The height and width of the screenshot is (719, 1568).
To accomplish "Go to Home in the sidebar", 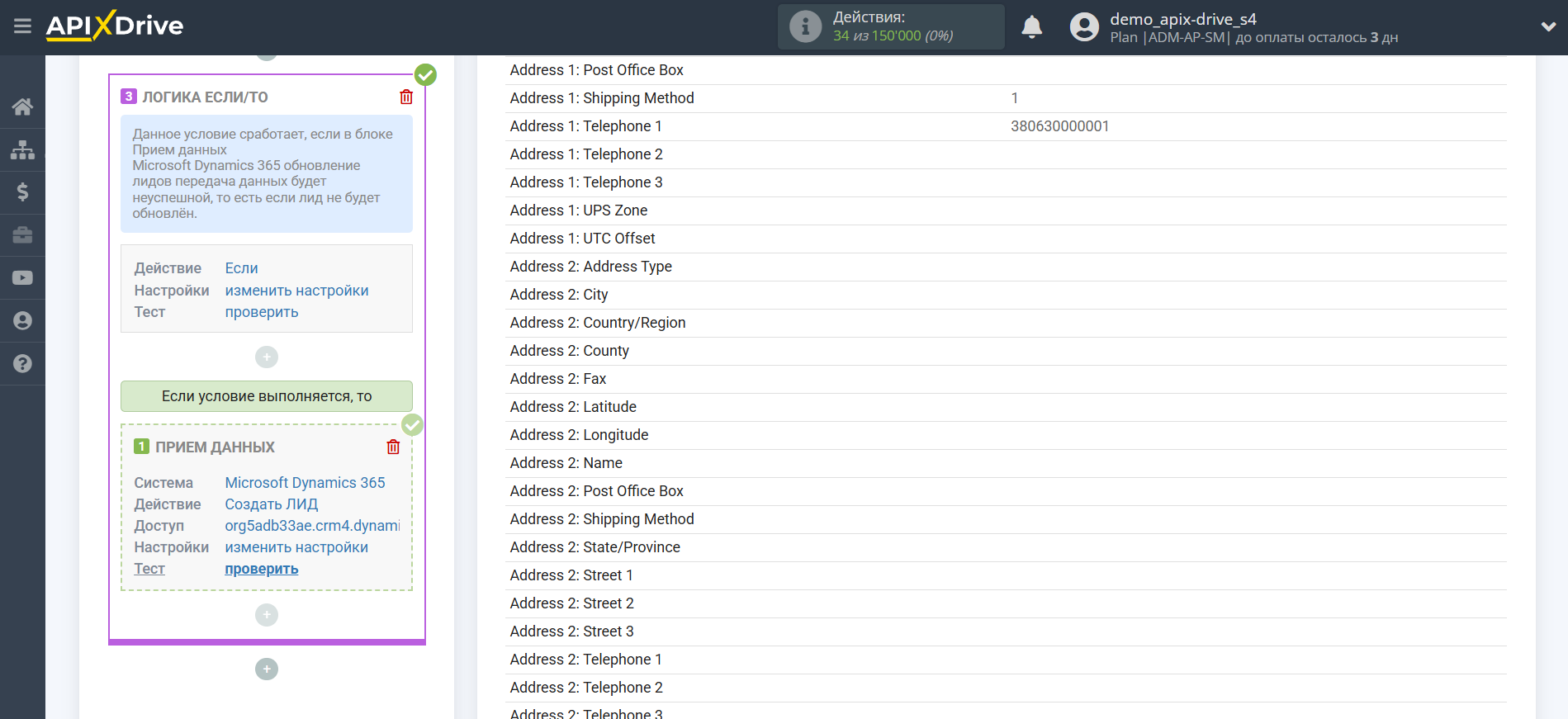I will pyautogui.click(x=22, y=106).
